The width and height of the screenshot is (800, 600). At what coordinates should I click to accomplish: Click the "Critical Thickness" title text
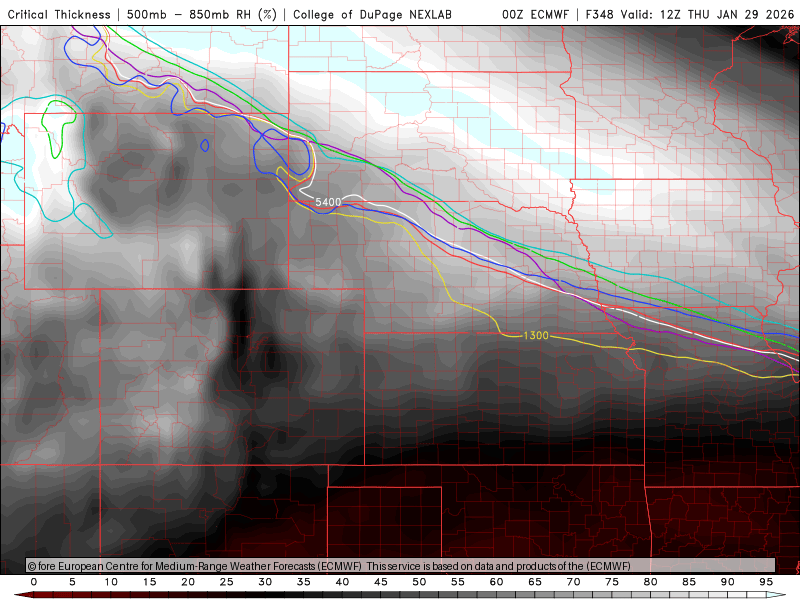(x=59, y=15)
